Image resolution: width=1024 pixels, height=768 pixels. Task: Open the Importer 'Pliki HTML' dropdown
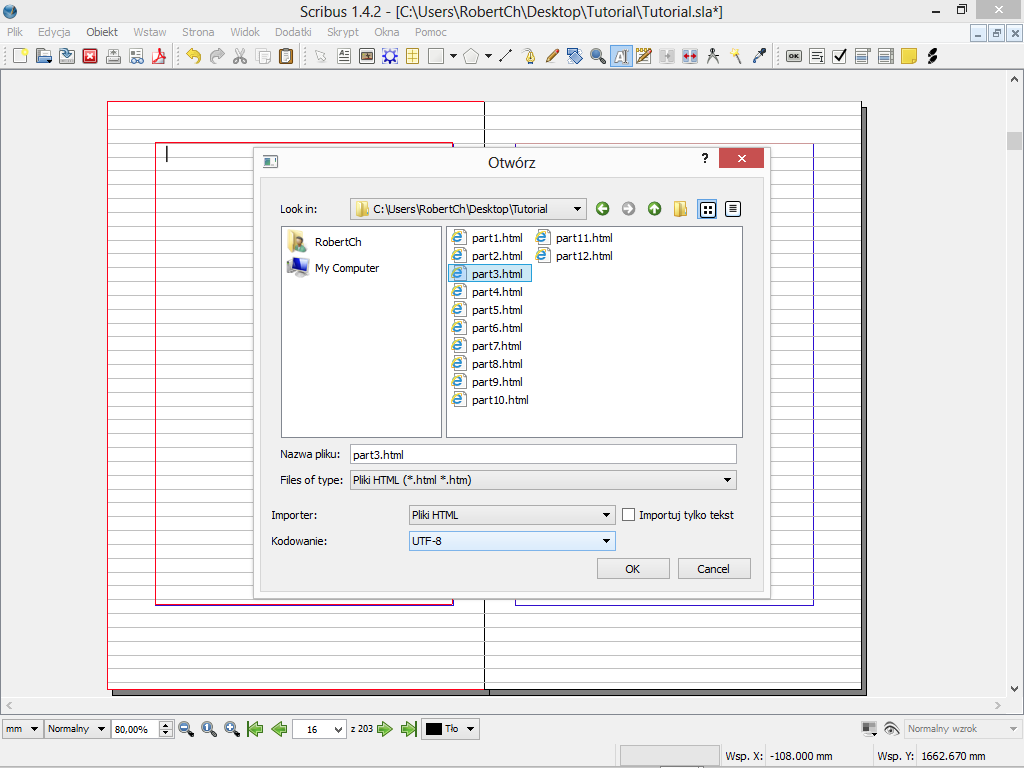[512, 515]
